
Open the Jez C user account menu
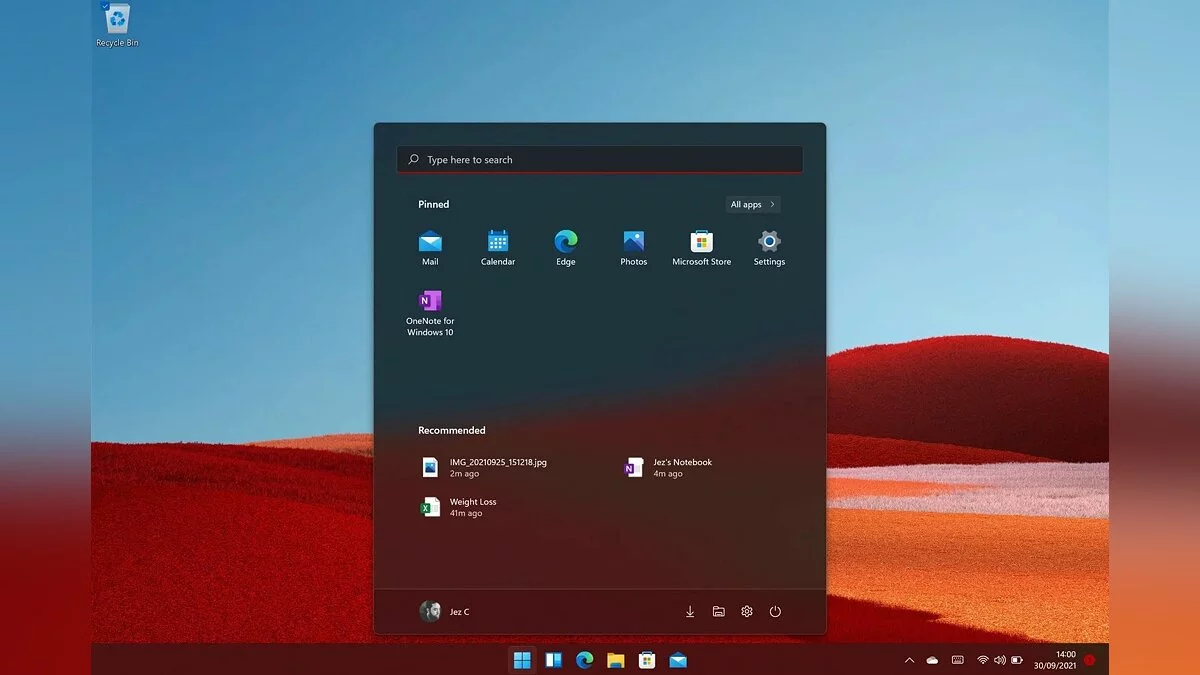pyautogui.click(x=445, y=611)
